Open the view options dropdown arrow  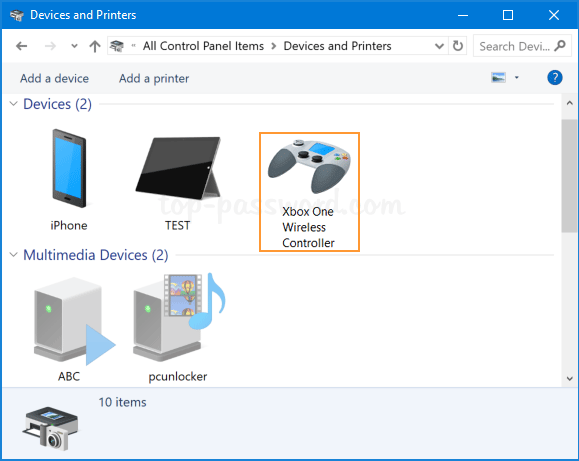(517, 78)
